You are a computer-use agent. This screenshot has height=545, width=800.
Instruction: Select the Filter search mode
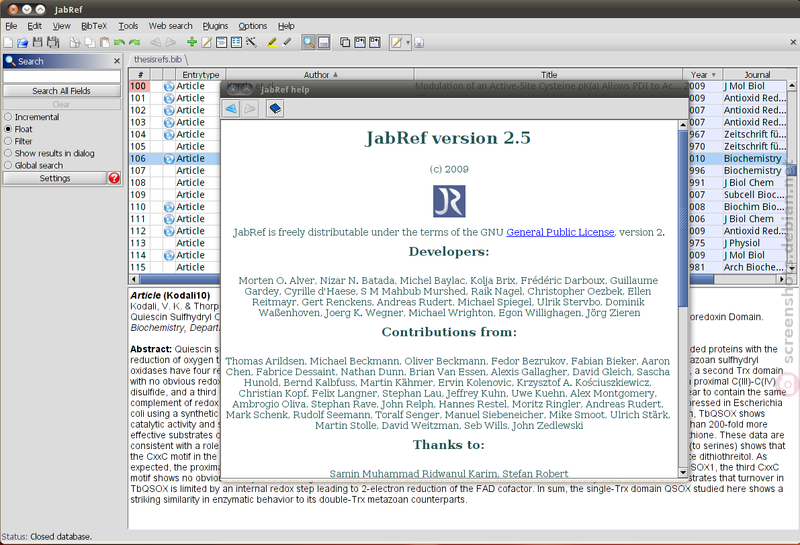click(x=19, y=141)
